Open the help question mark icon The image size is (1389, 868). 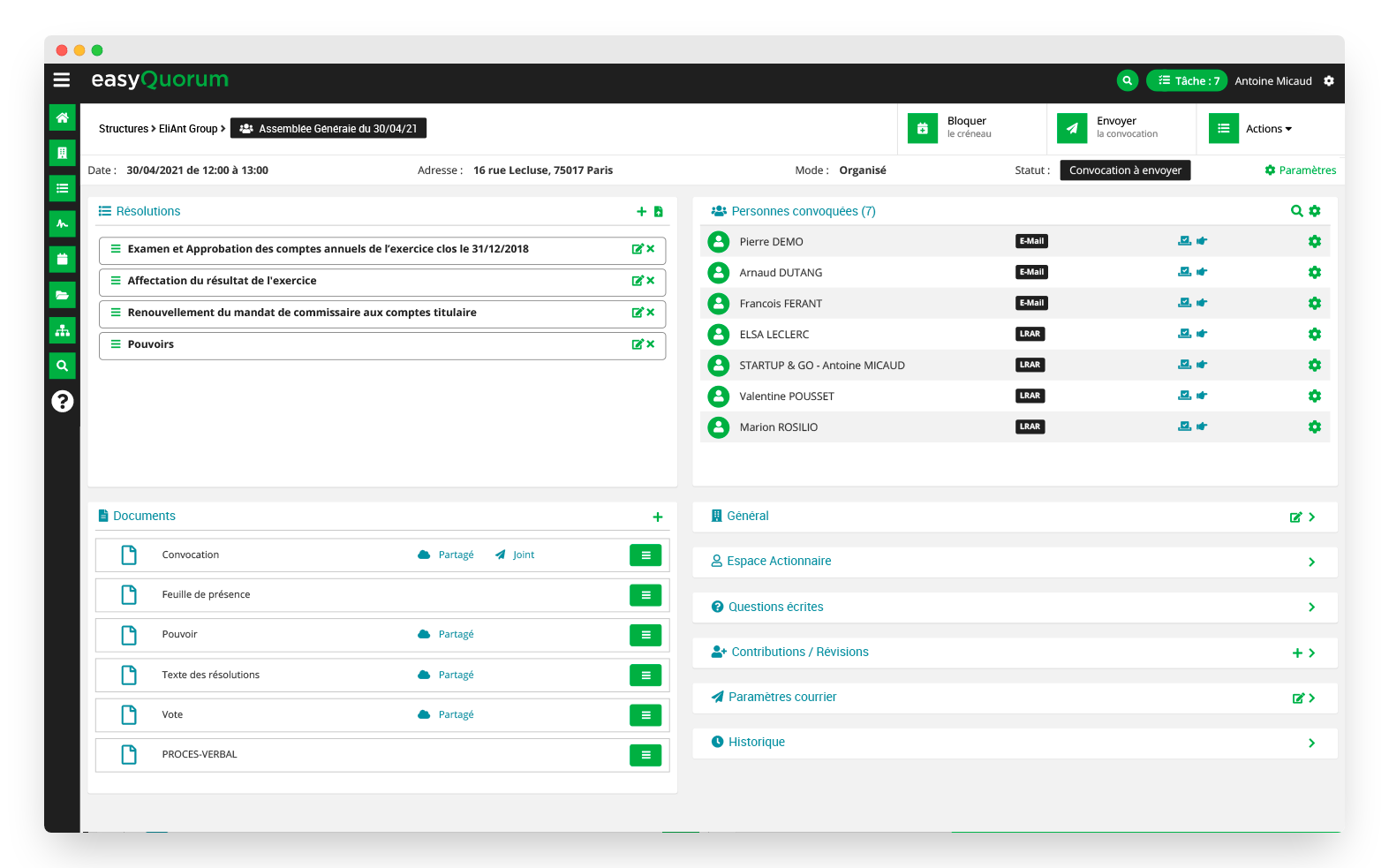[62, 401]
